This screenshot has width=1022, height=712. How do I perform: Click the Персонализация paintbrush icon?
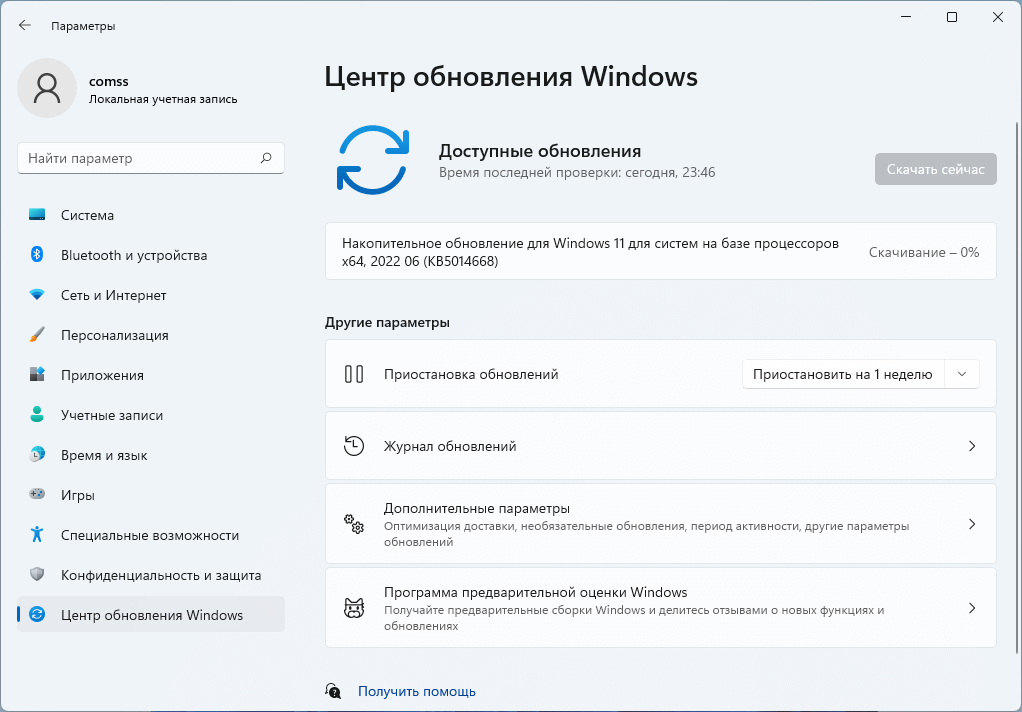click(x=37, y=335)
